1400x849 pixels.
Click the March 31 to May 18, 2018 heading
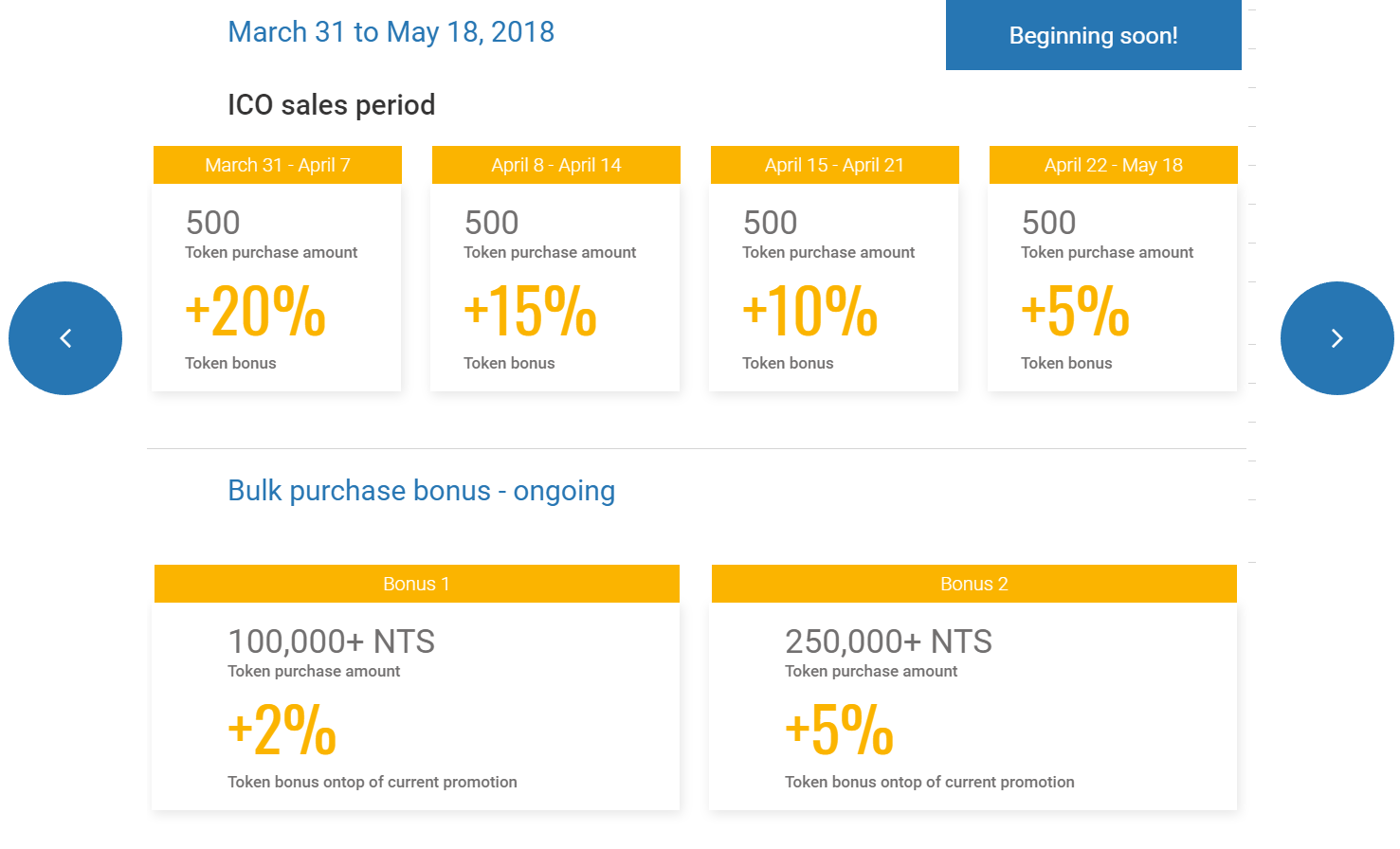(x=391, y=32)
